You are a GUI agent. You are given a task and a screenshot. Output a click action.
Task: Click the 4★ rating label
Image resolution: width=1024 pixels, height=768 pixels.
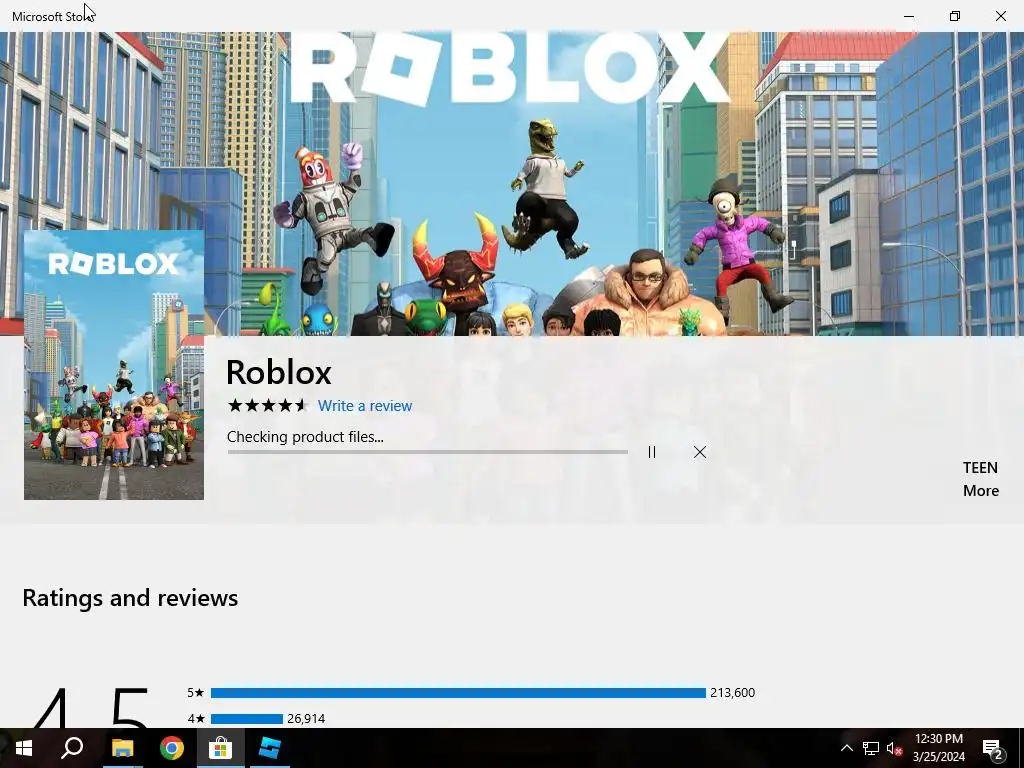(196, 719)
